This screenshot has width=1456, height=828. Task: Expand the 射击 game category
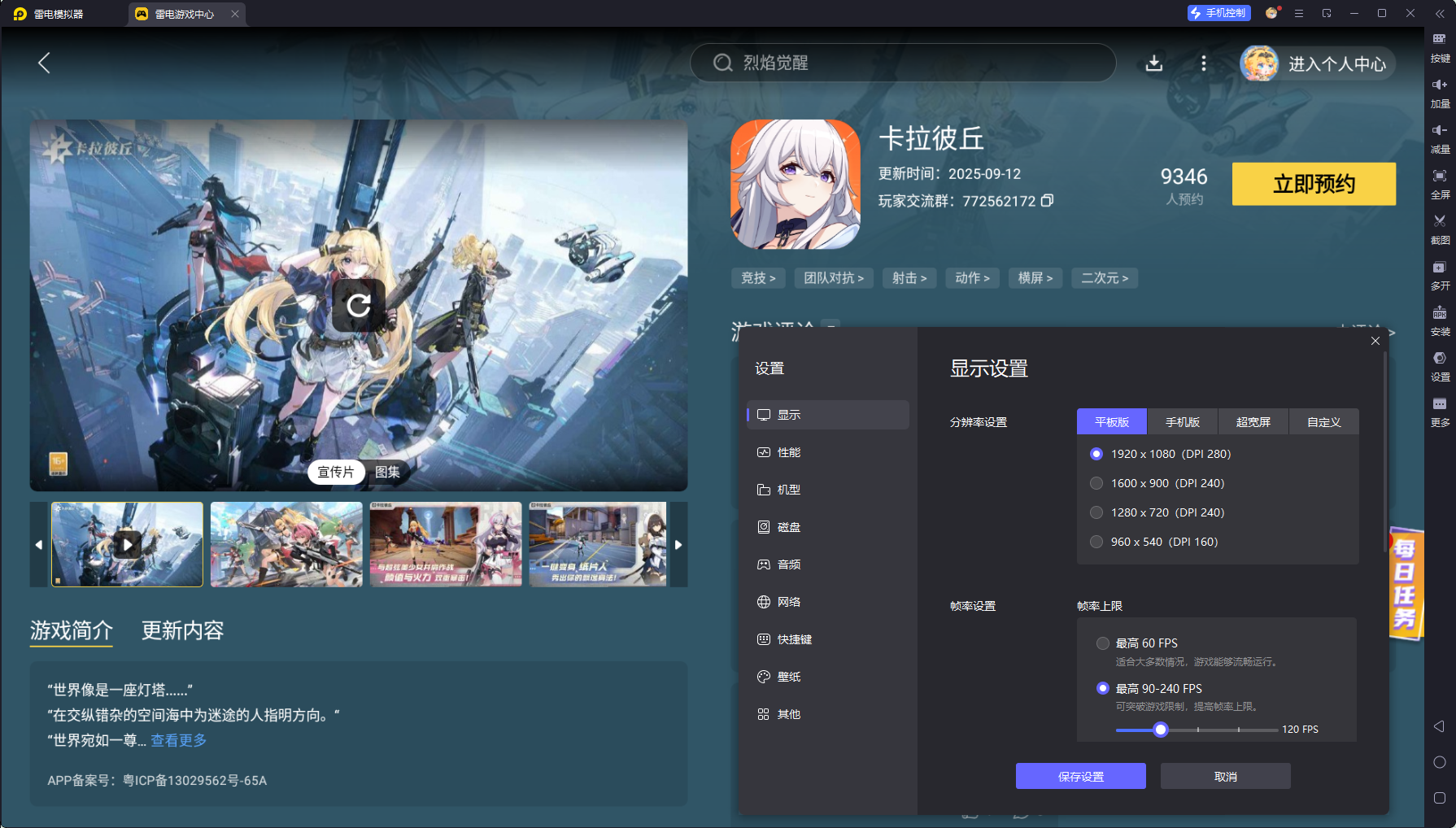click(909, 277)
